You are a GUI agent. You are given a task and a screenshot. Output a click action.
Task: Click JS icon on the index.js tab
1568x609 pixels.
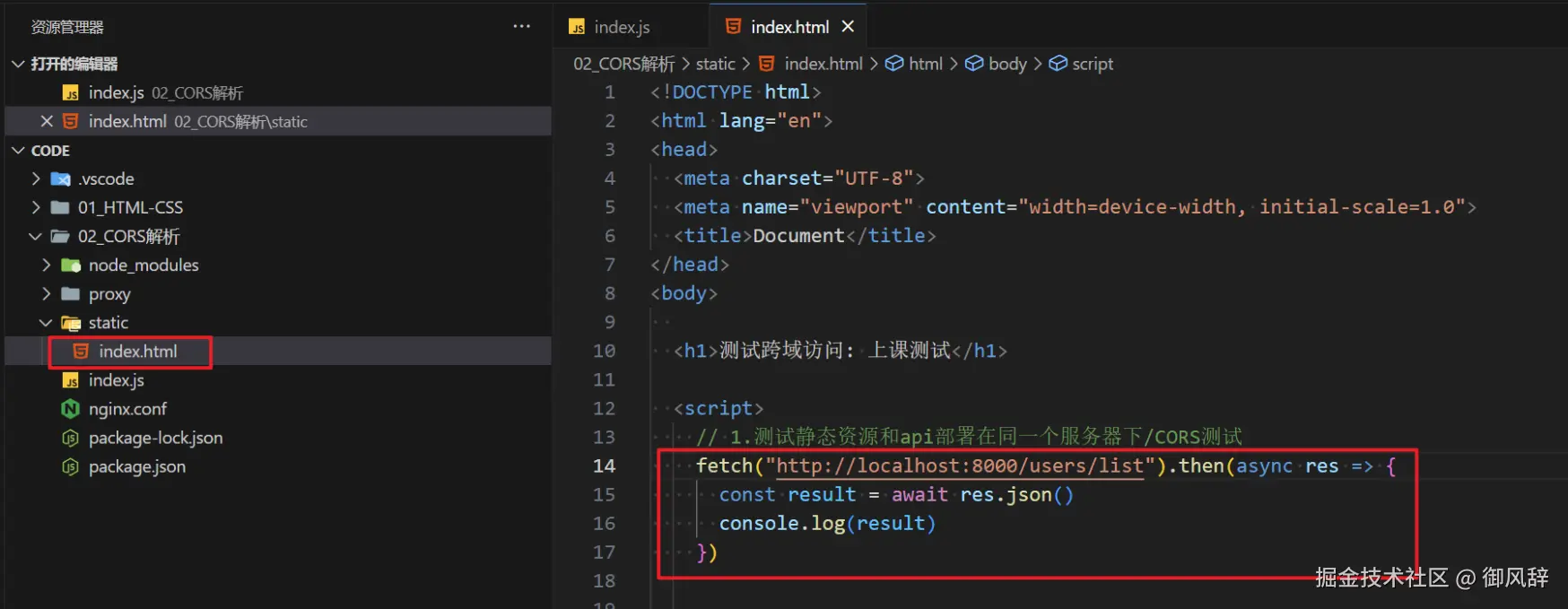pos(577,27)
